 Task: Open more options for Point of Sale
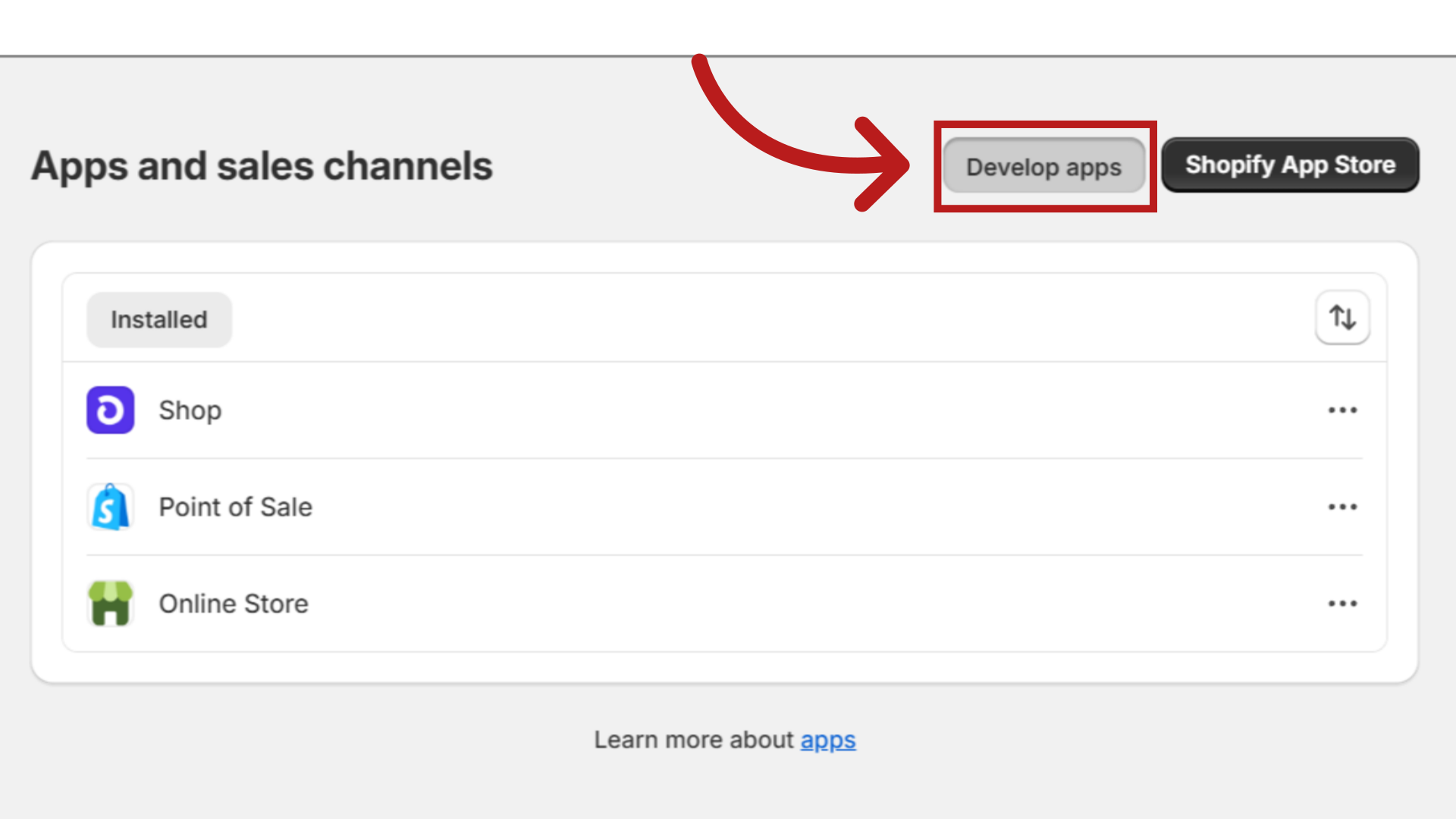tap(1342, 507)
